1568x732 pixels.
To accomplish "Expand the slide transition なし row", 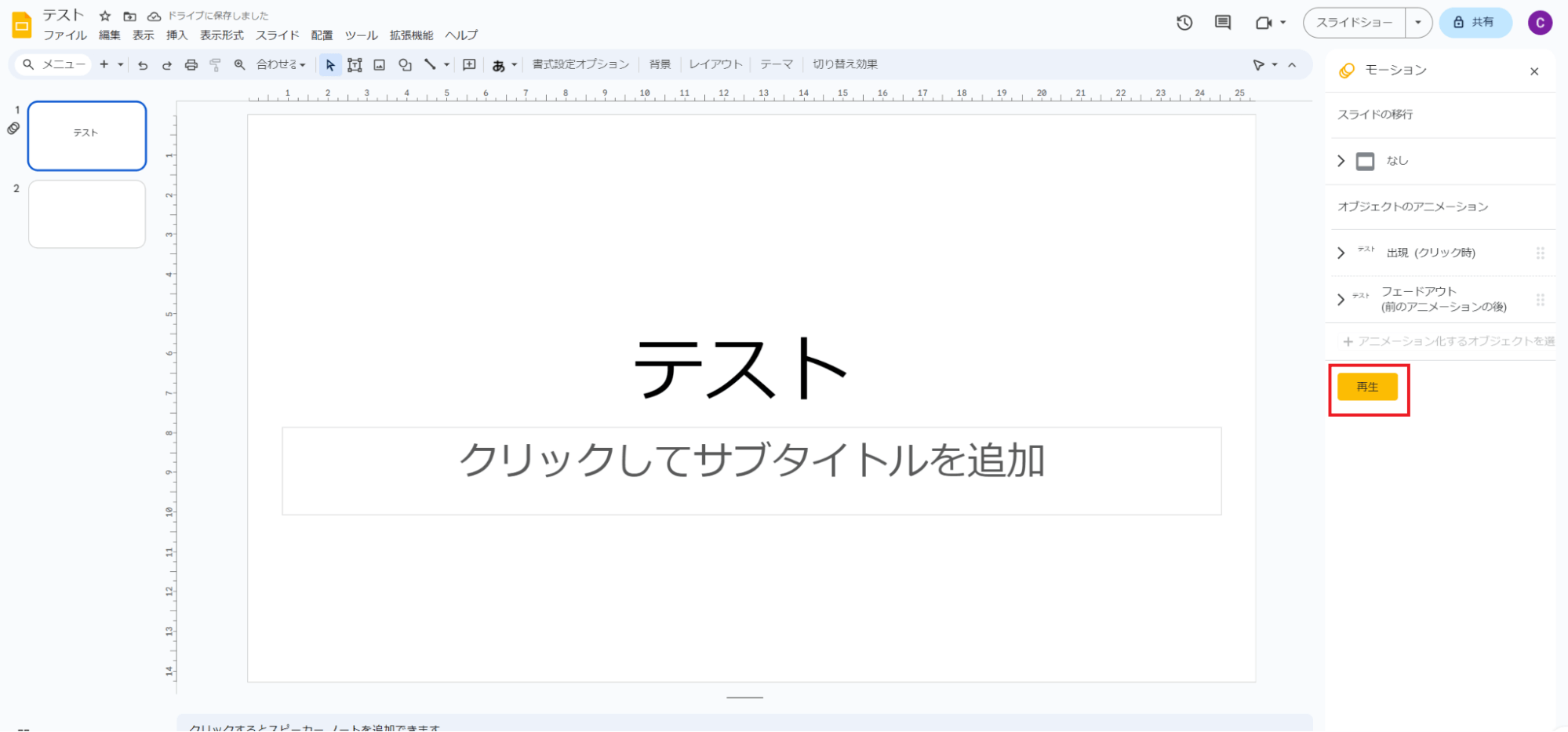I will (x=1341, y=161).
